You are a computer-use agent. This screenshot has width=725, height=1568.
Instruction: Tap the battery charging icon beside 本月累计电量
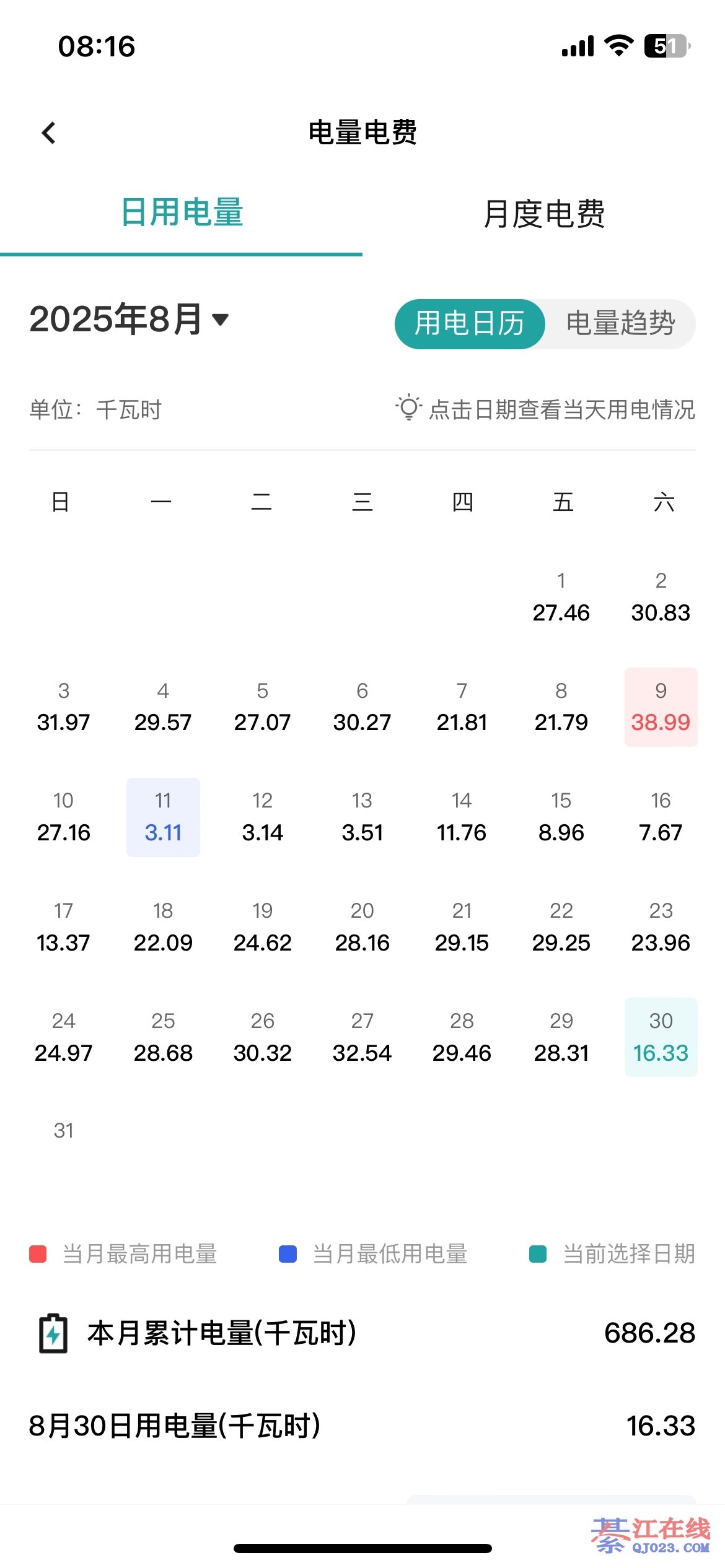pos(53,1333)
